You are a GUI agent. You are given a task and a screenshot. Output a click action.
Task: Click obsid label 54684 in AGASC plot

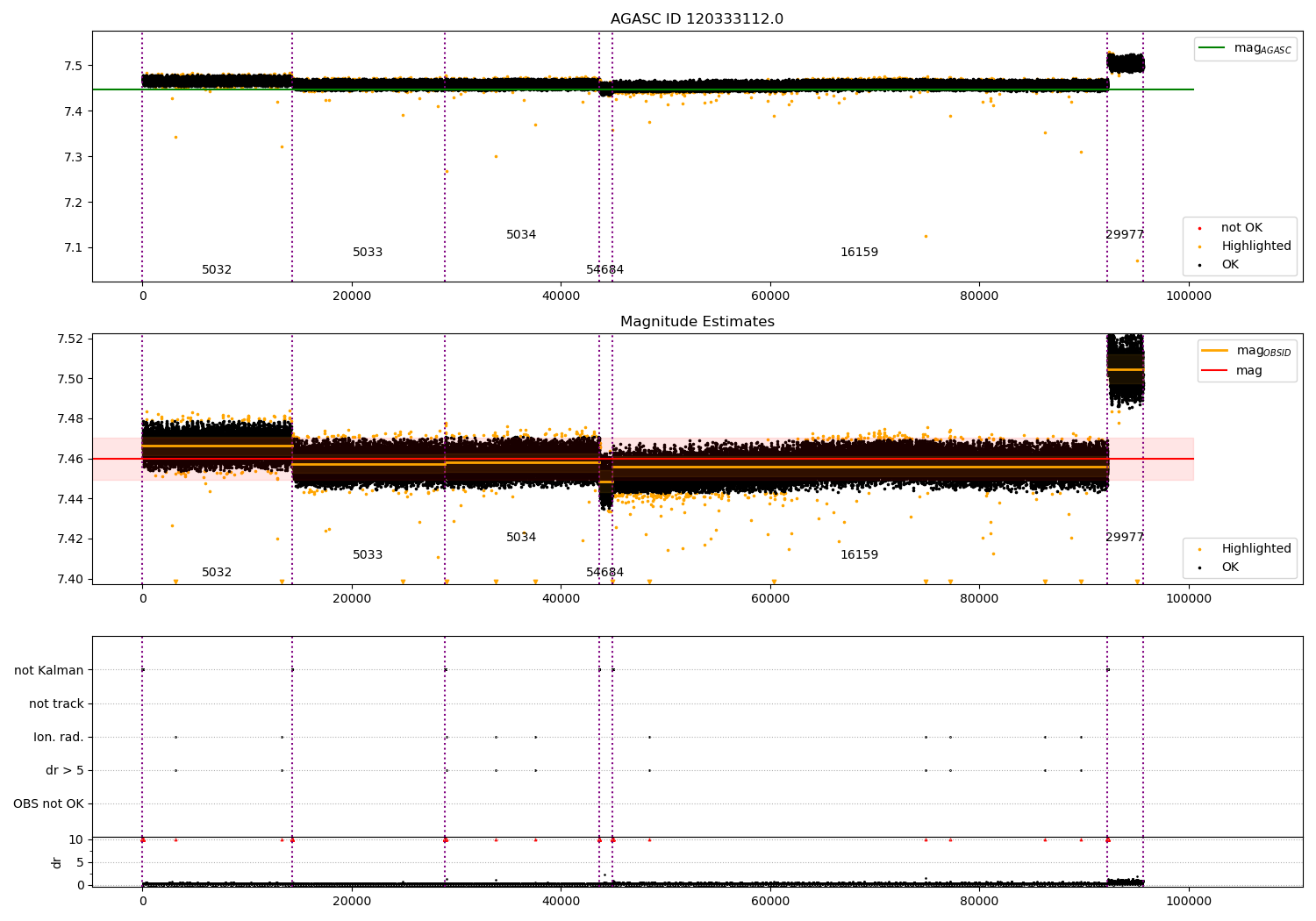pos(605,270)
